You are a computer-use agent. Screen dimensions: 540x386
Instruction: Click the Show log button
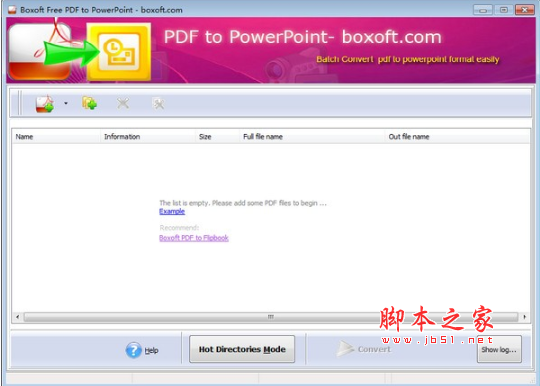pos(499,350)
